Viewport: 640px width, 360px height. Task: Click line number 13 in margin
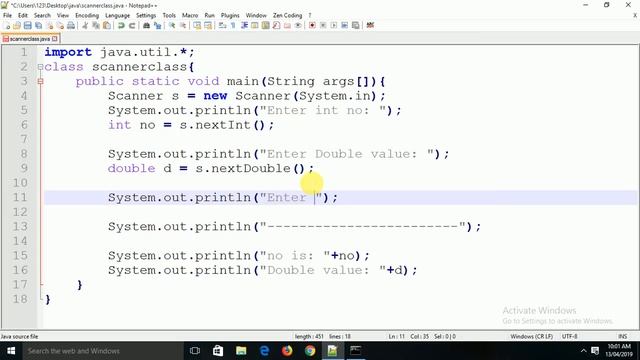coord(20,227)
